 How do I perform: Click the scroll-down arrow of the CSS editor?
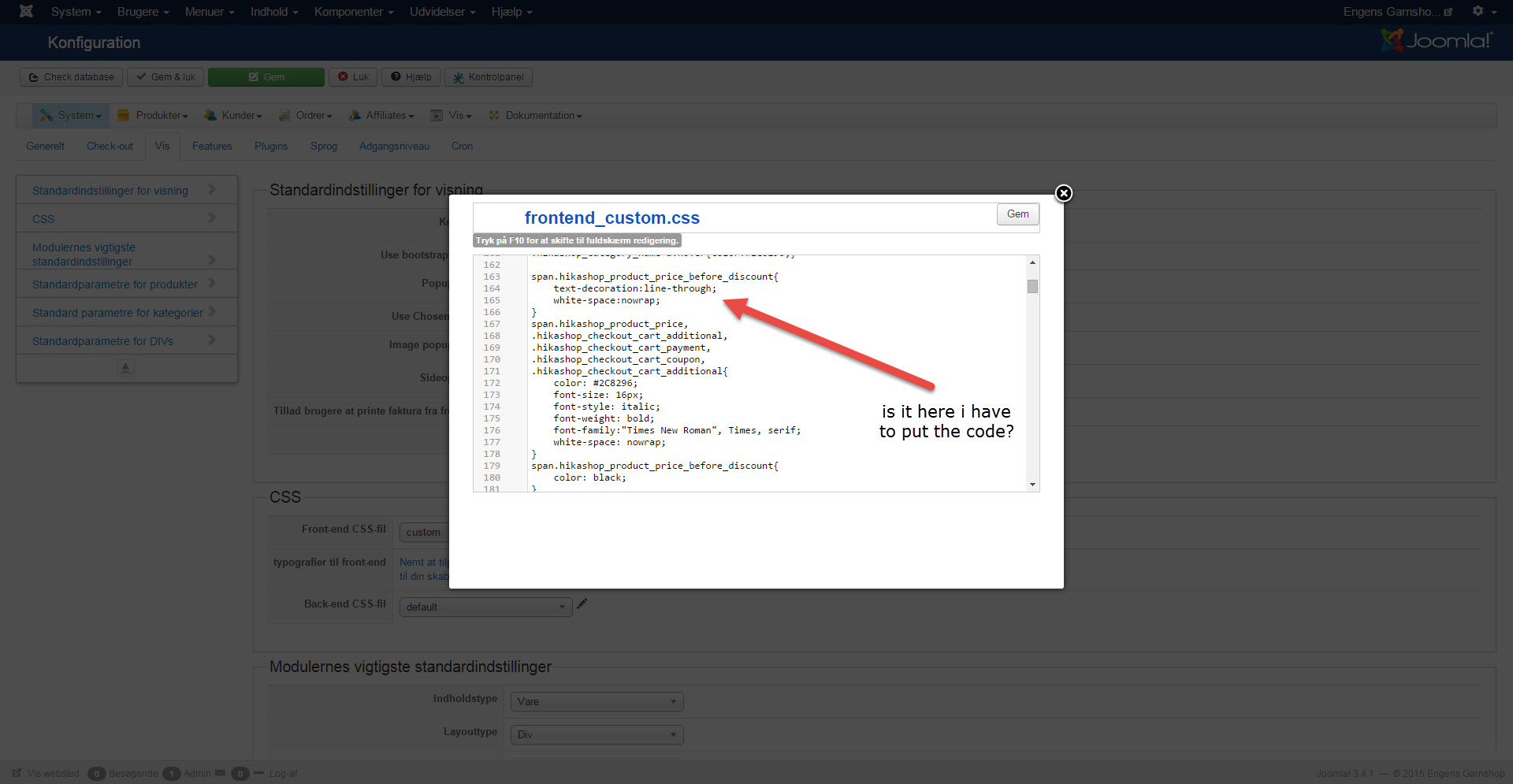click(1032, 485)
